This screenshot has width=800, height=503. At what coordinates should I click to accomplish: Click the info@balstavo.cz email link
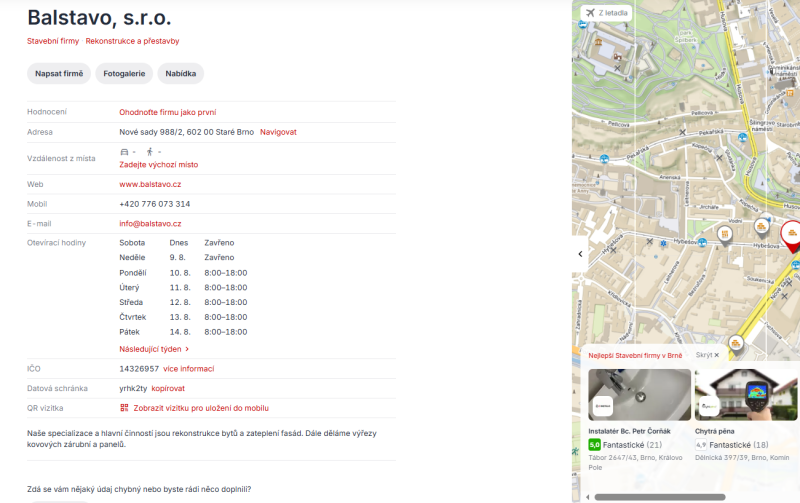coord(150,223)
